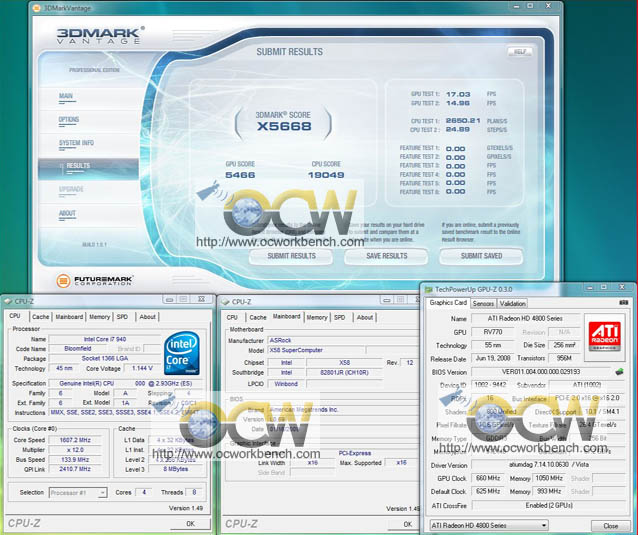Image resolution: width=638 pixels, height=535 pixels.
Task: Click the GPU score value 5466
Action: click(240, 175)
